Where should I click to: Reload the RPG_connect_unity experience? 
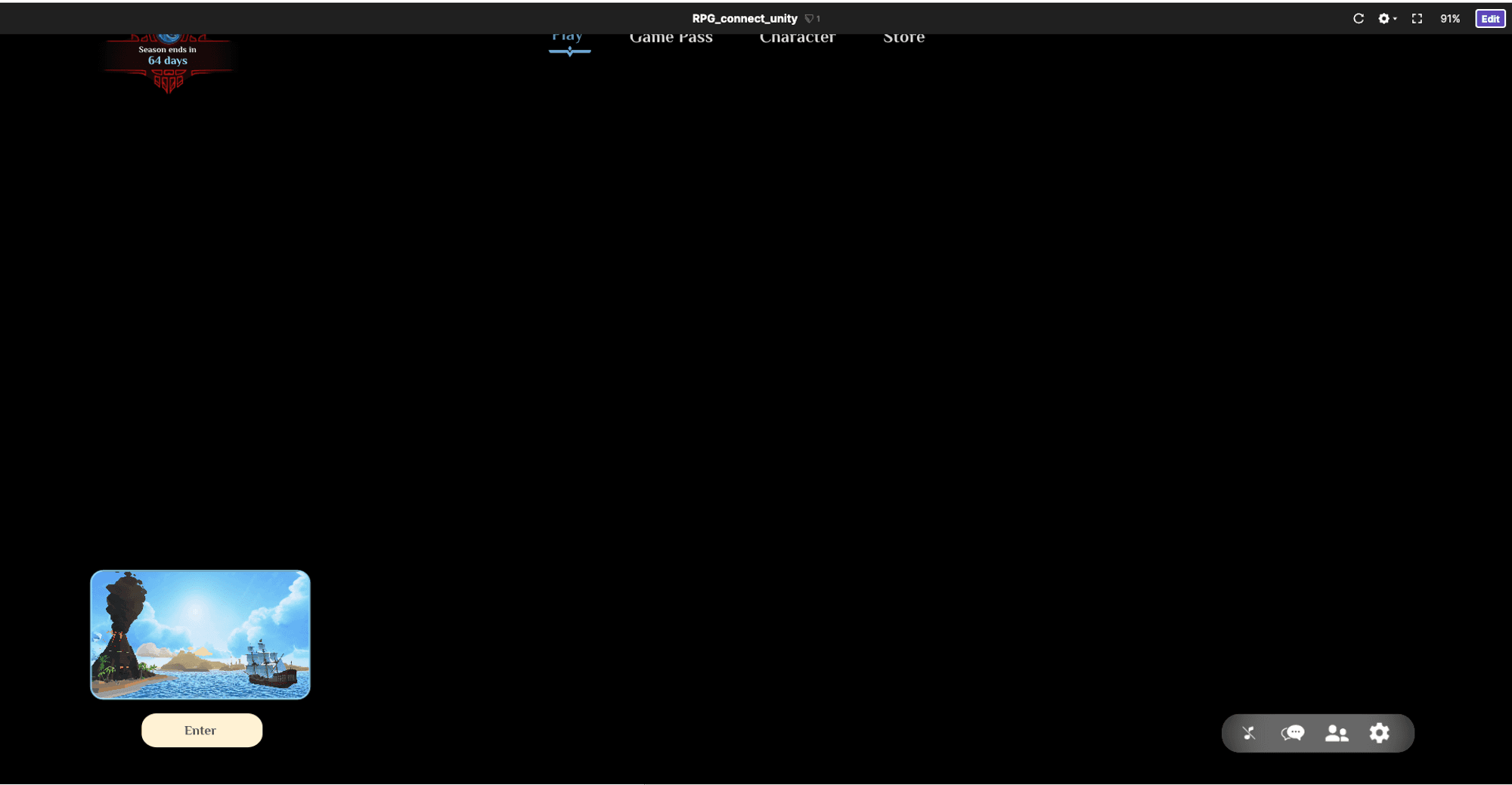(1359, 18)
